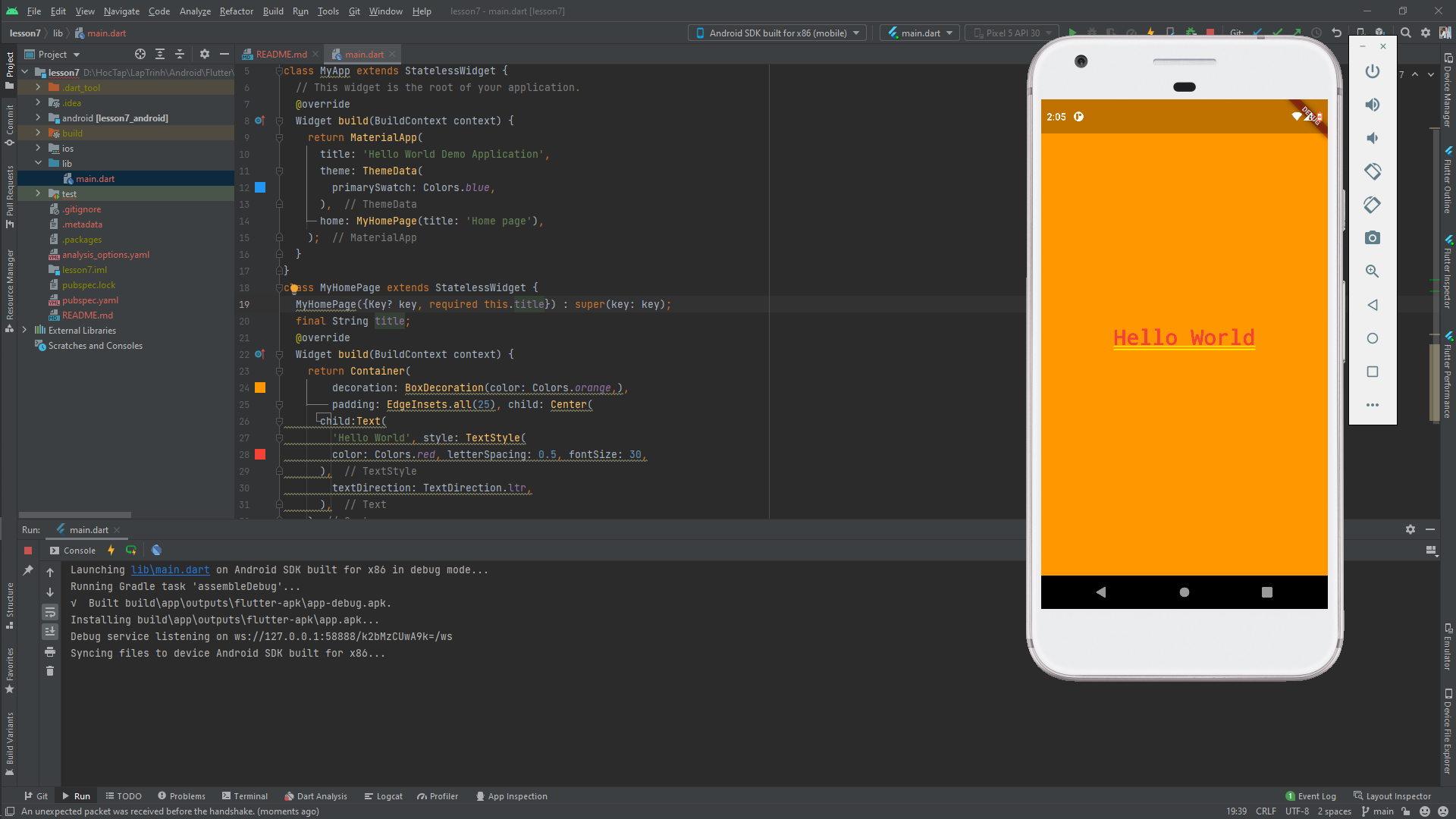
Task: Pin the main.dart Run tab
Action: (x=28, y=570)
